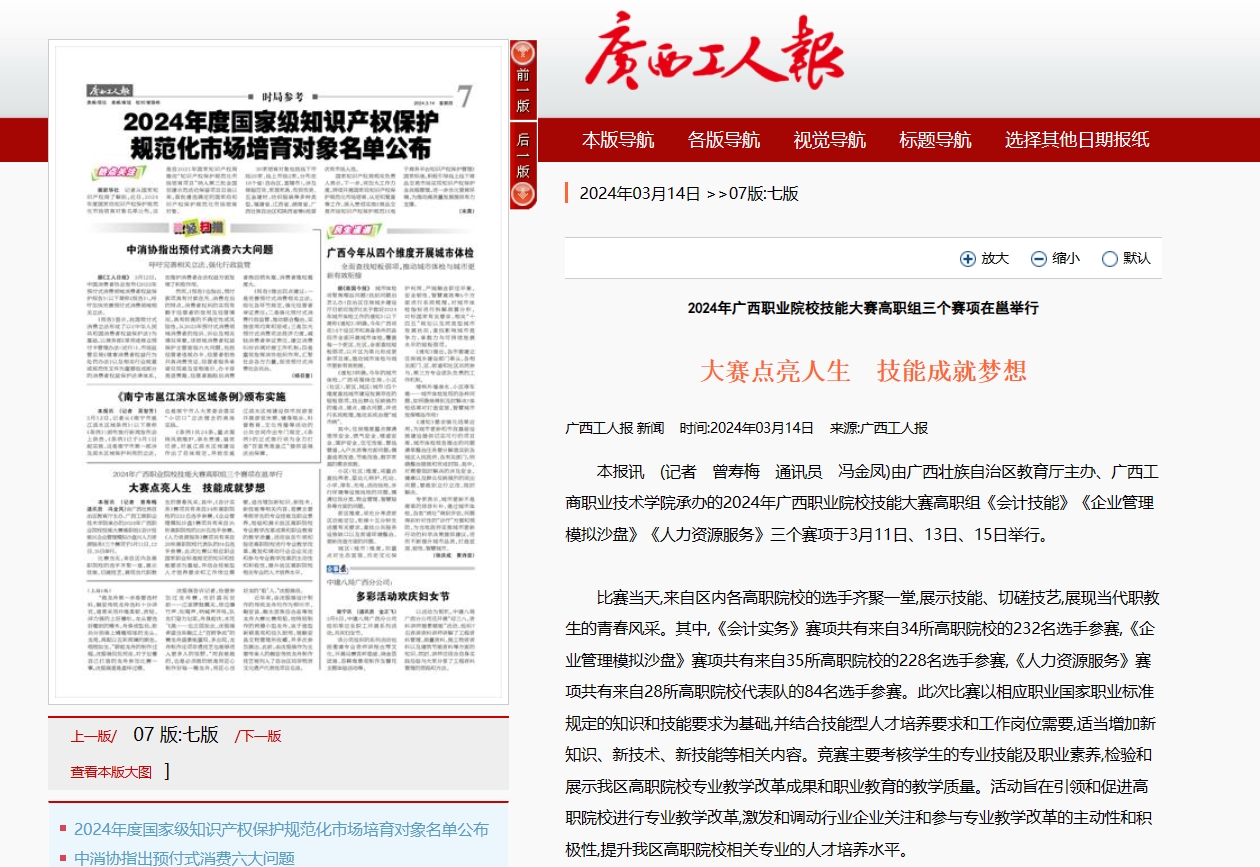1260x867 pixels.
Task: Go to previous page via 上一版 link
Action: pyautogui.click(x=93, y=736)
